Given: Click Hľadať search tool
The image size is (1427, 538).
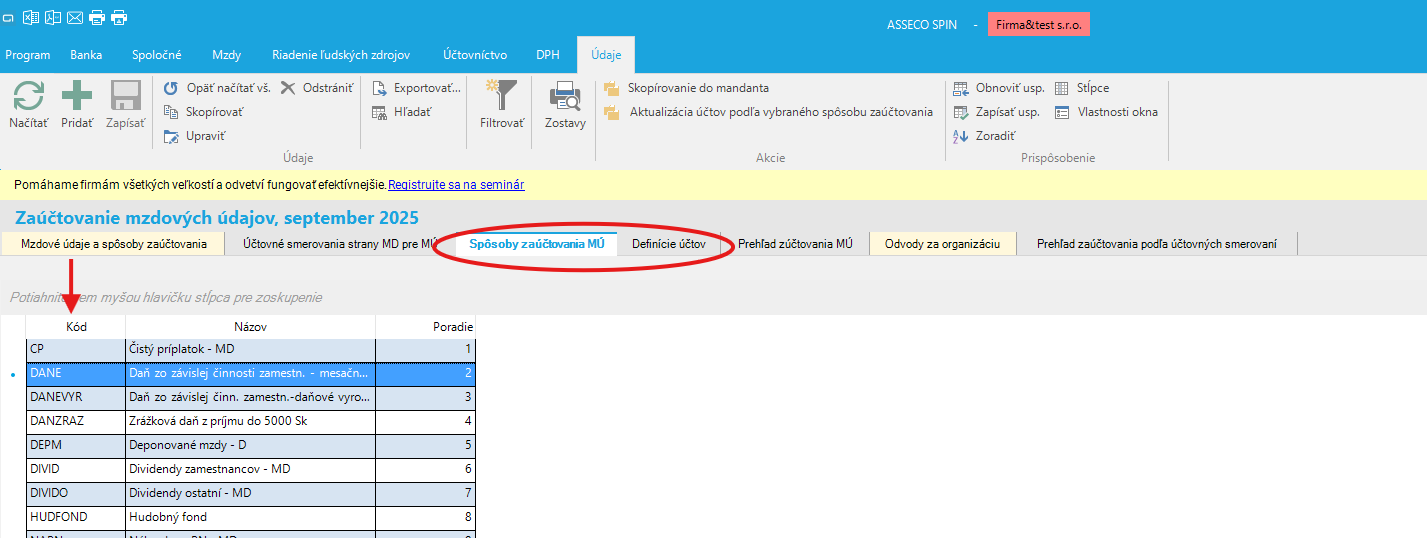Looking at the screenshot, I should (380, 112).
